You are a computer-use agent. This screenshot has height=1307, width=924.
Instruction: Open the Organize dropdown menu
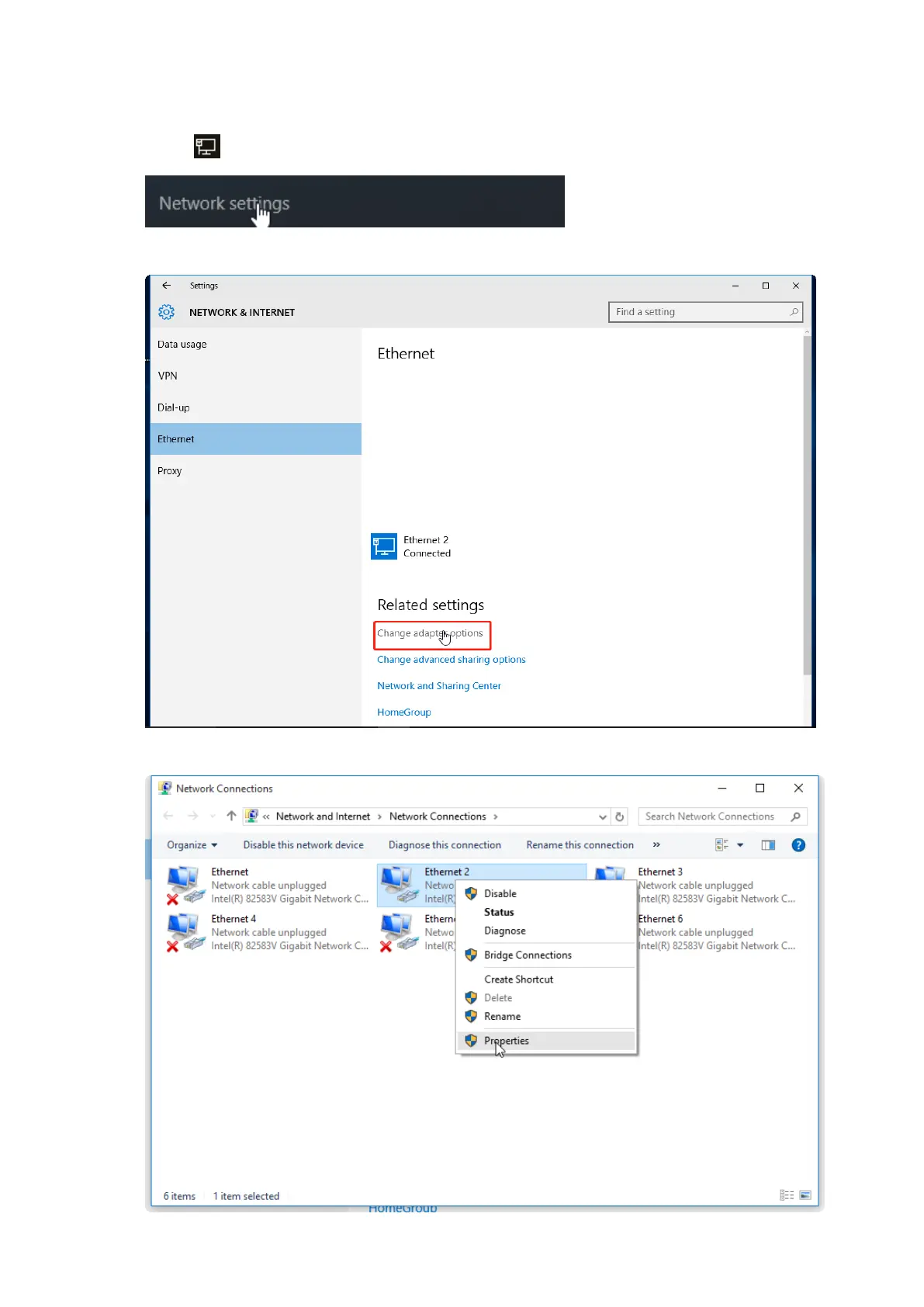pyautogui.click(x=192, y=845)
